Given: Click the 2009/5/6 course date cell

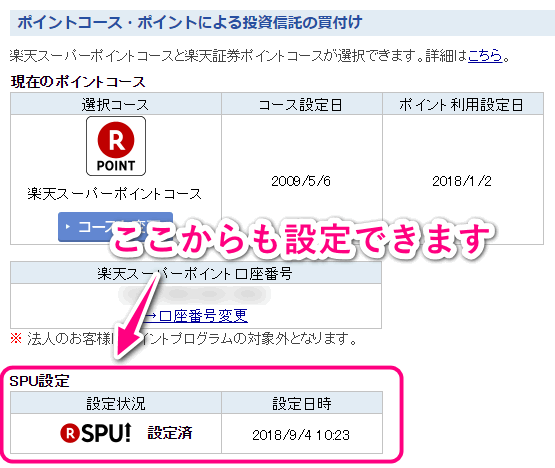Looking at the screenshot, I should [x=301, y=181].
